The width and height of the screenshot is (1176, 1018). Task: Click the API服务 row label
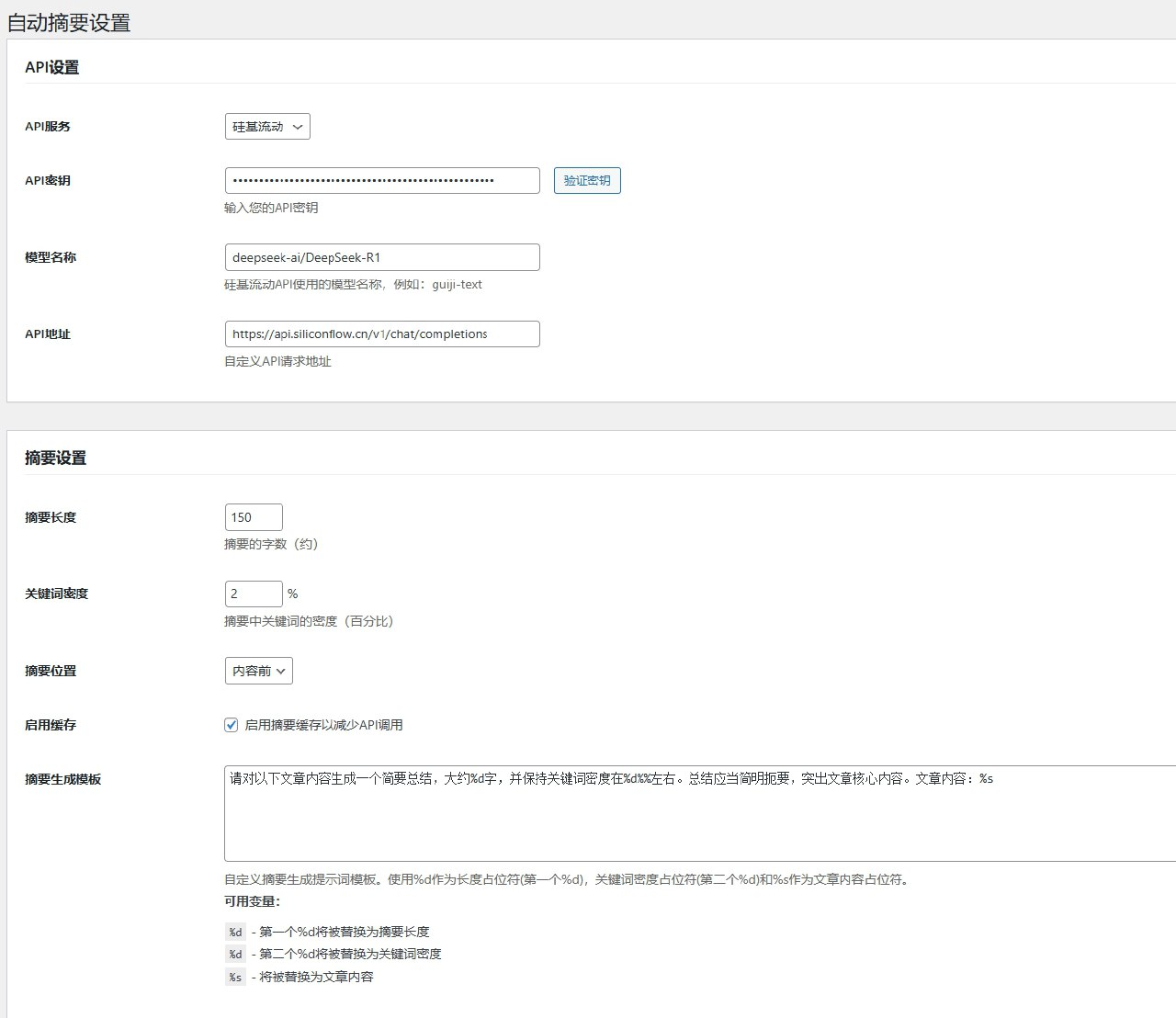click(x=48, y=127)
